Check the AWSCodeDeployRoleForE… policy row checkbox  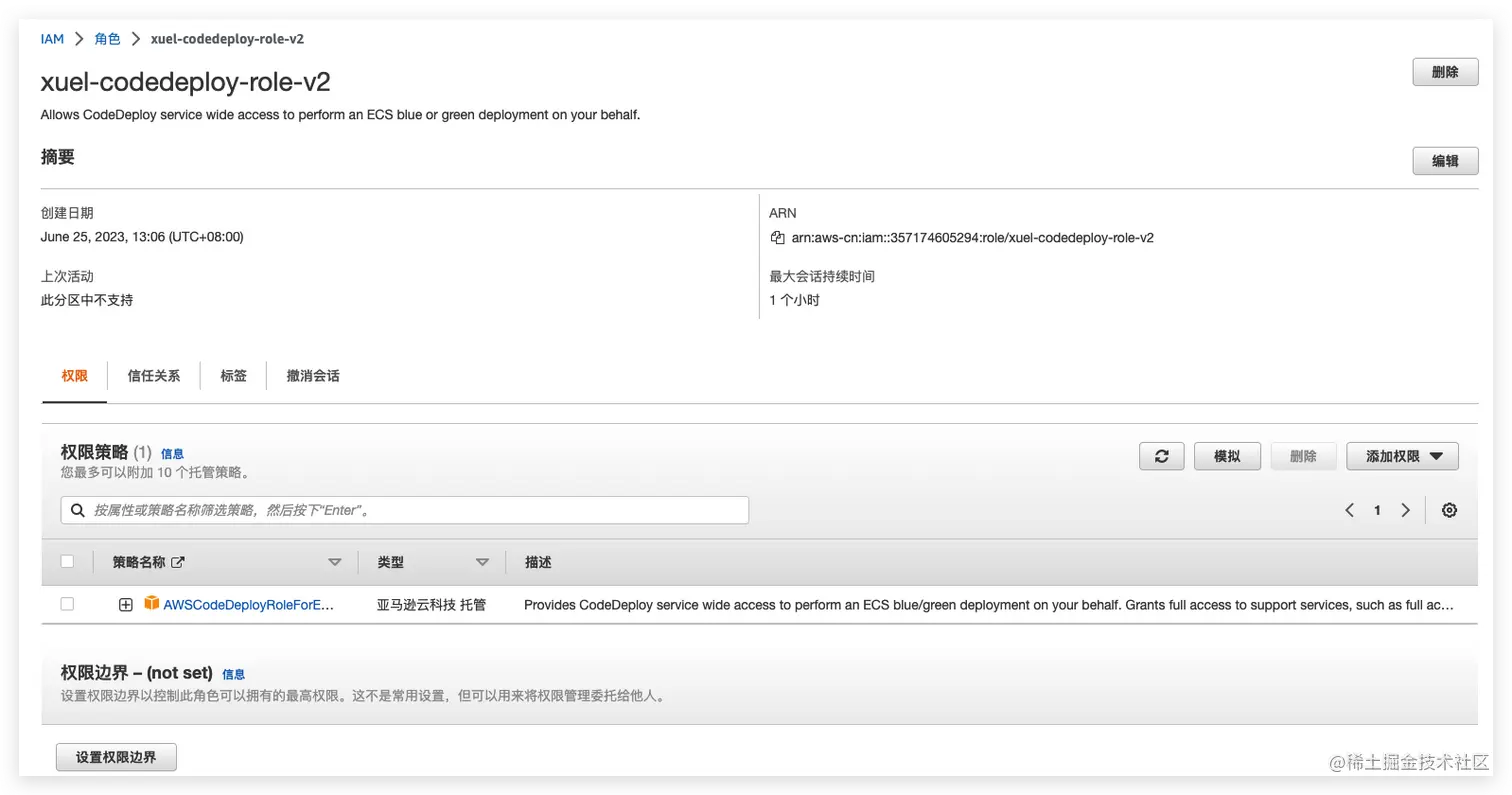tap(67, 604)
